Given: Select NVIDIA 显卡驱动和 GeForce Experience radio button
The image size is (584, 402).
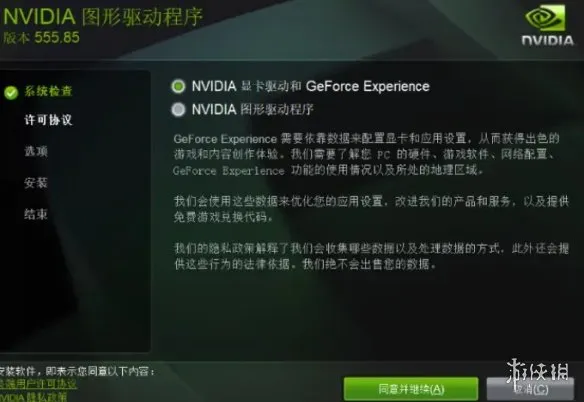Looking at the screenshot, I should 178,86.
